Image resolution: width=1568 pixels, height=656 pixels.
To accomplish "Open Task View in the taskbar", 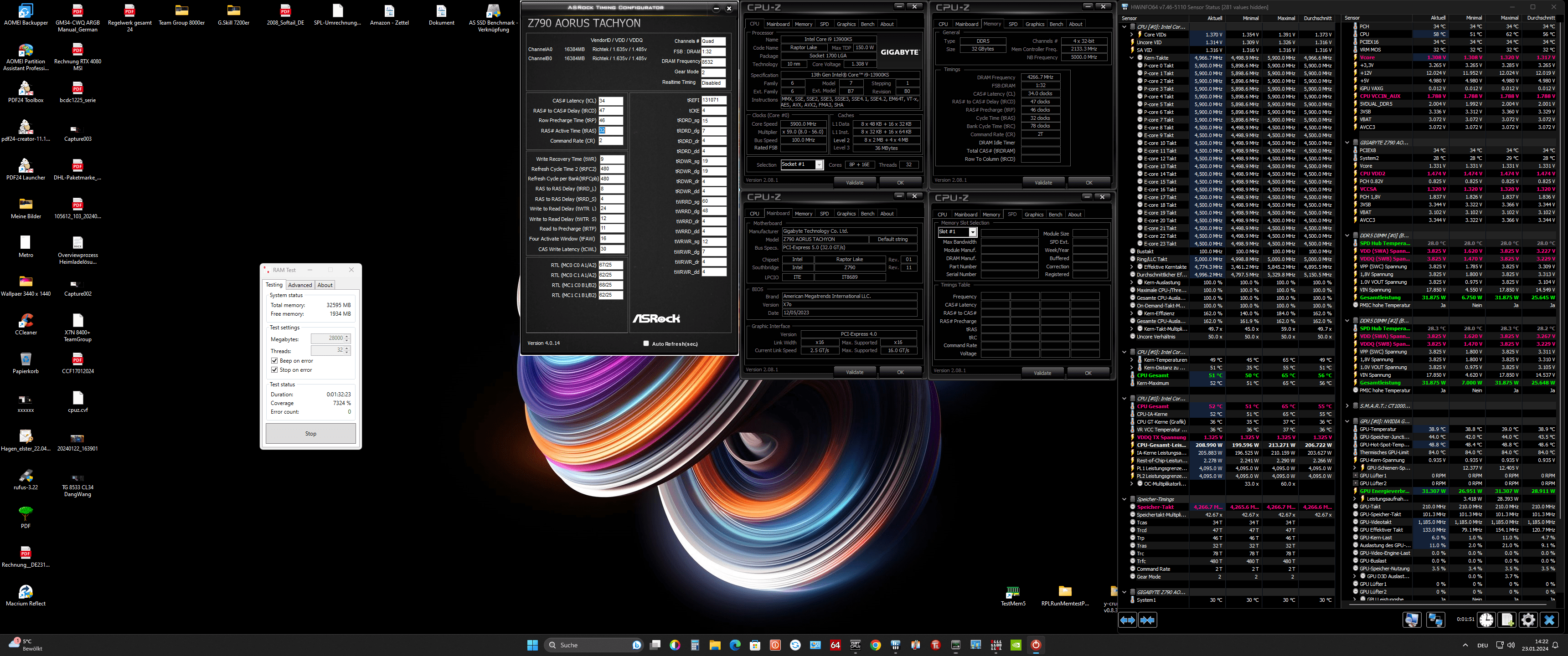I will click(x=655, y=645).
